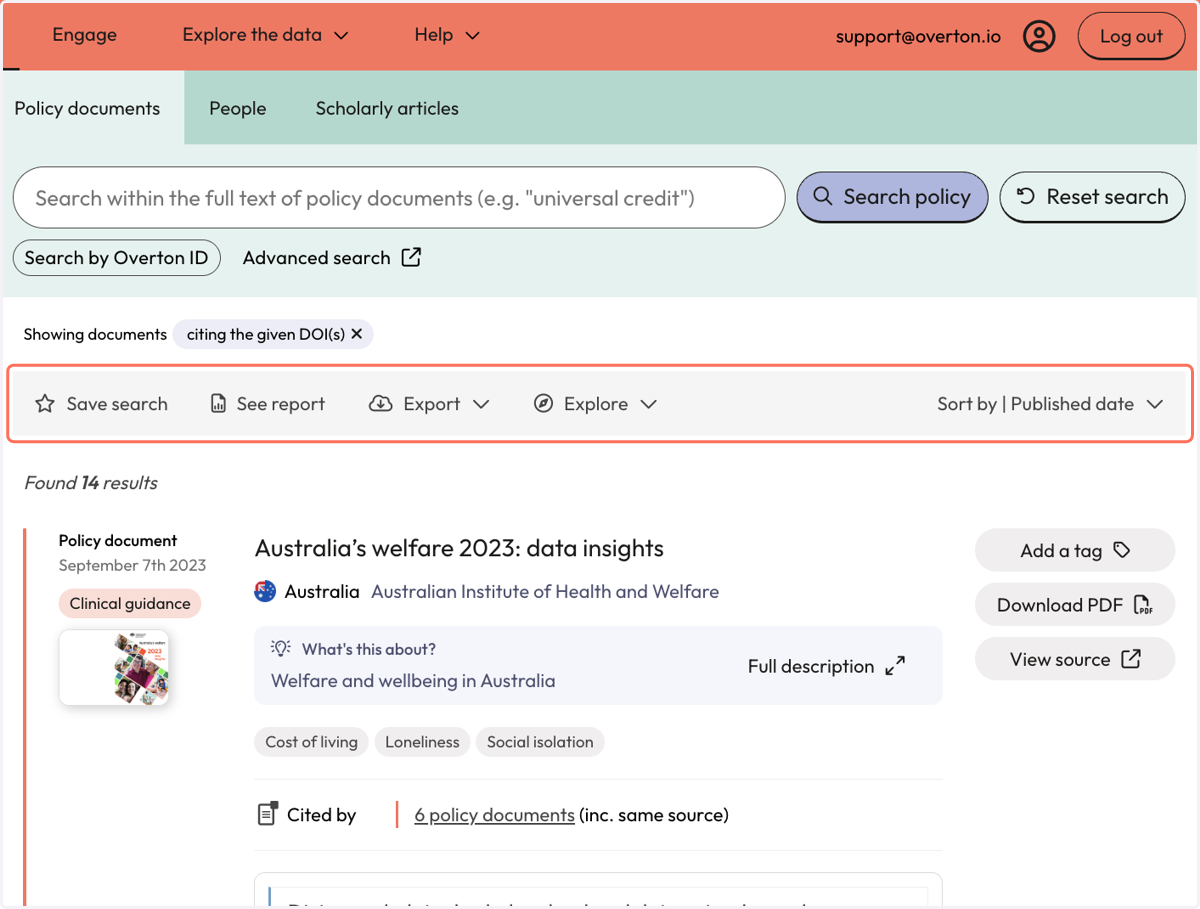
Task: Click the expand arrows icon beside Full description
Action: [895, 666]
